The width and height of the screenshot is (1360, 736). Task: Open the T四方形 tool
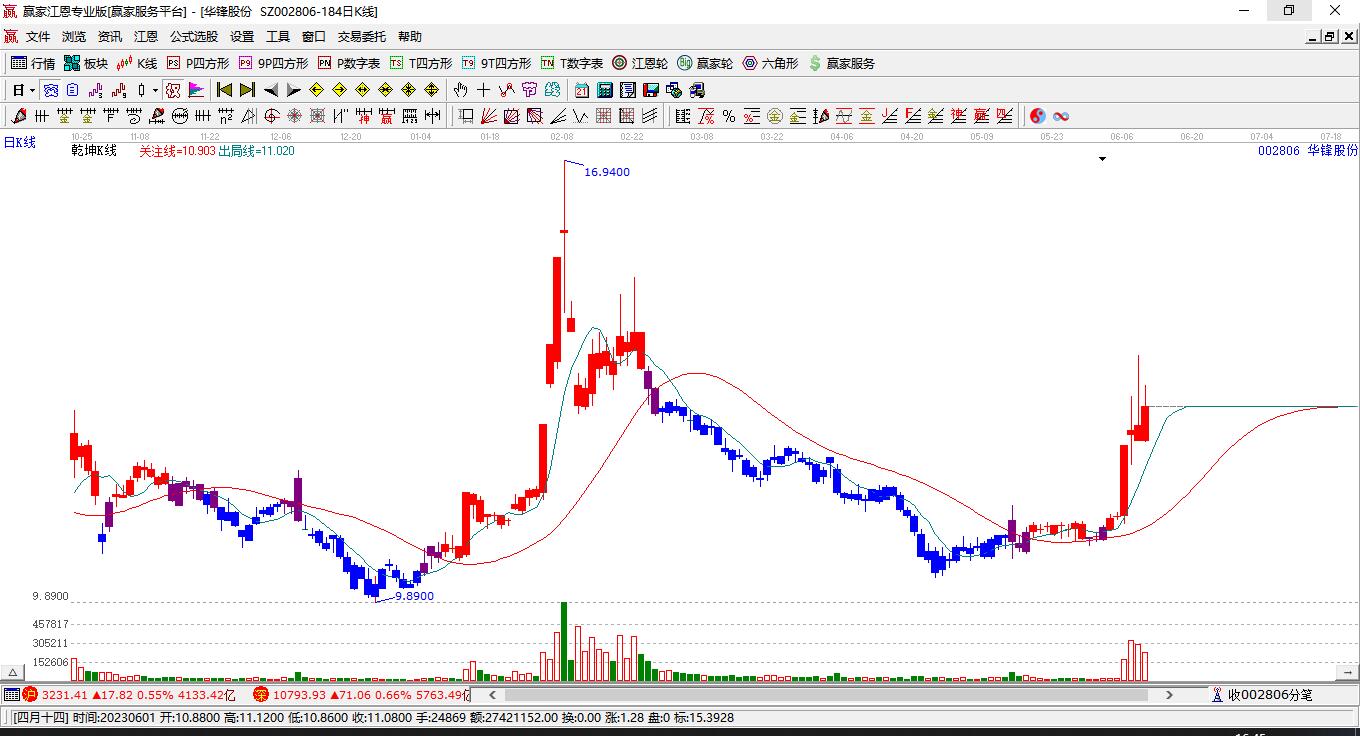[421, 63]
